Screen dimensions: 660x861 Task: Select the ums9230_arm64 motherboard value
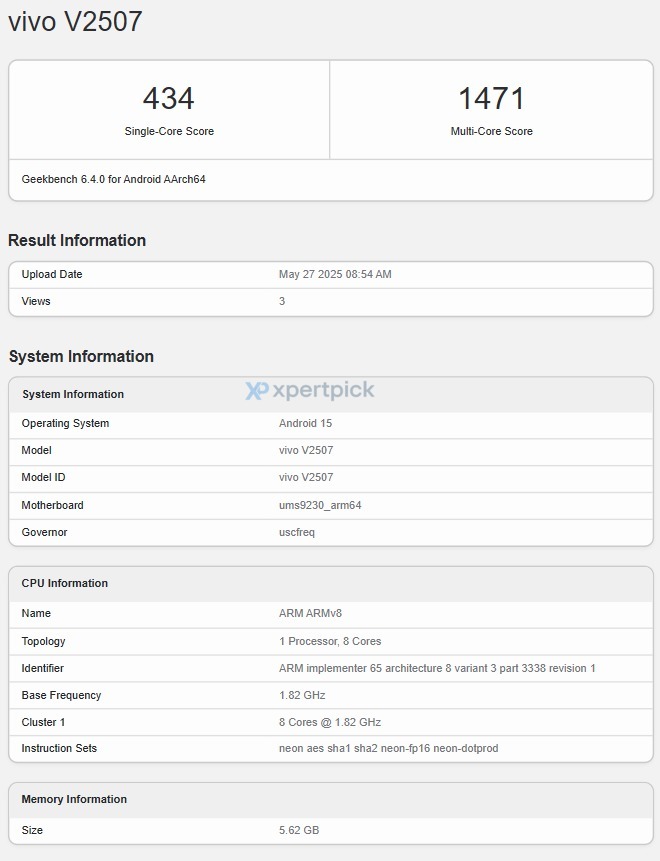coord(320,505)
